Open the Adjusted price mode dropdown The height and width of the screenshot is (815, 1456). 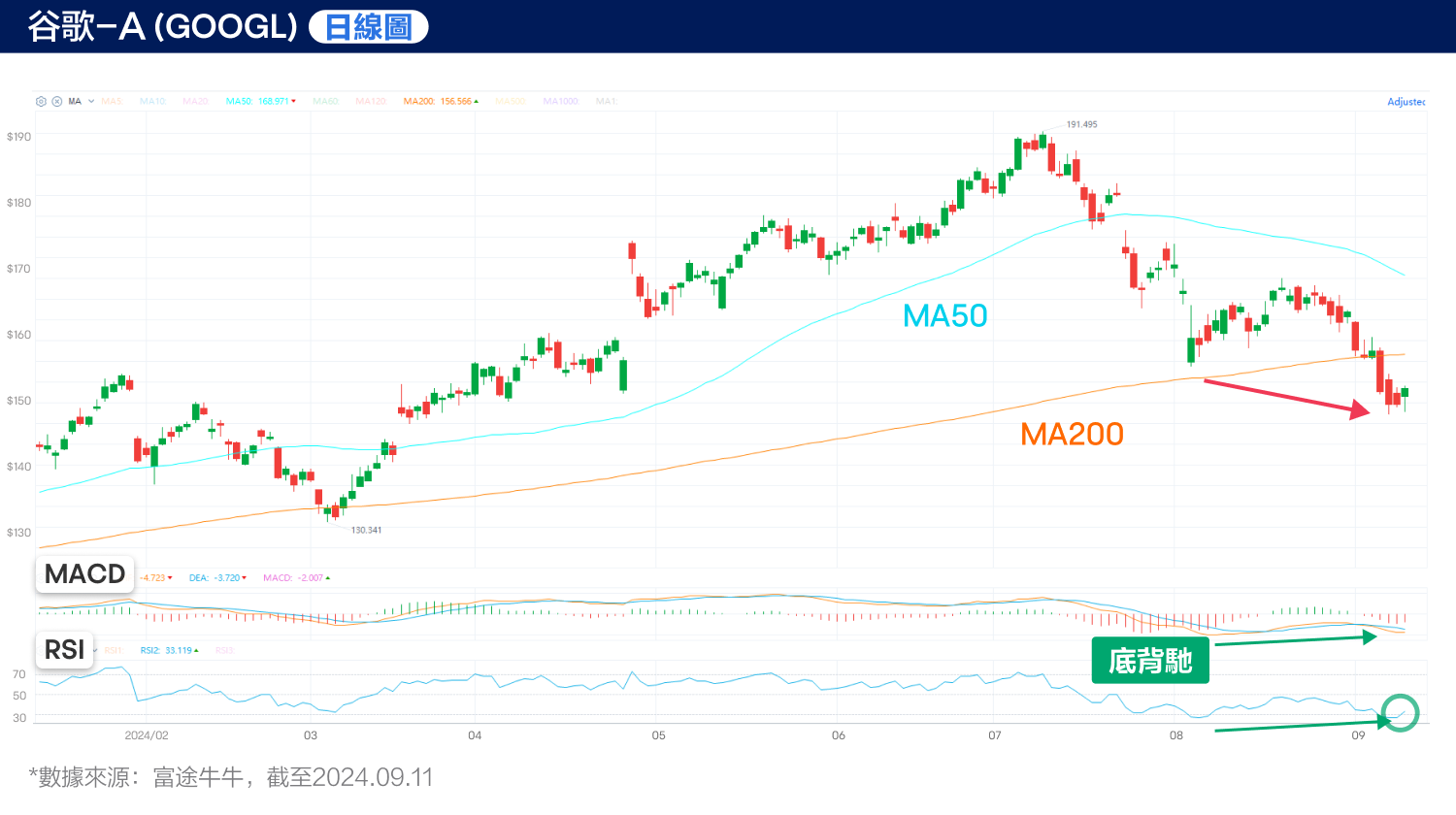(x=1405, y=101)
